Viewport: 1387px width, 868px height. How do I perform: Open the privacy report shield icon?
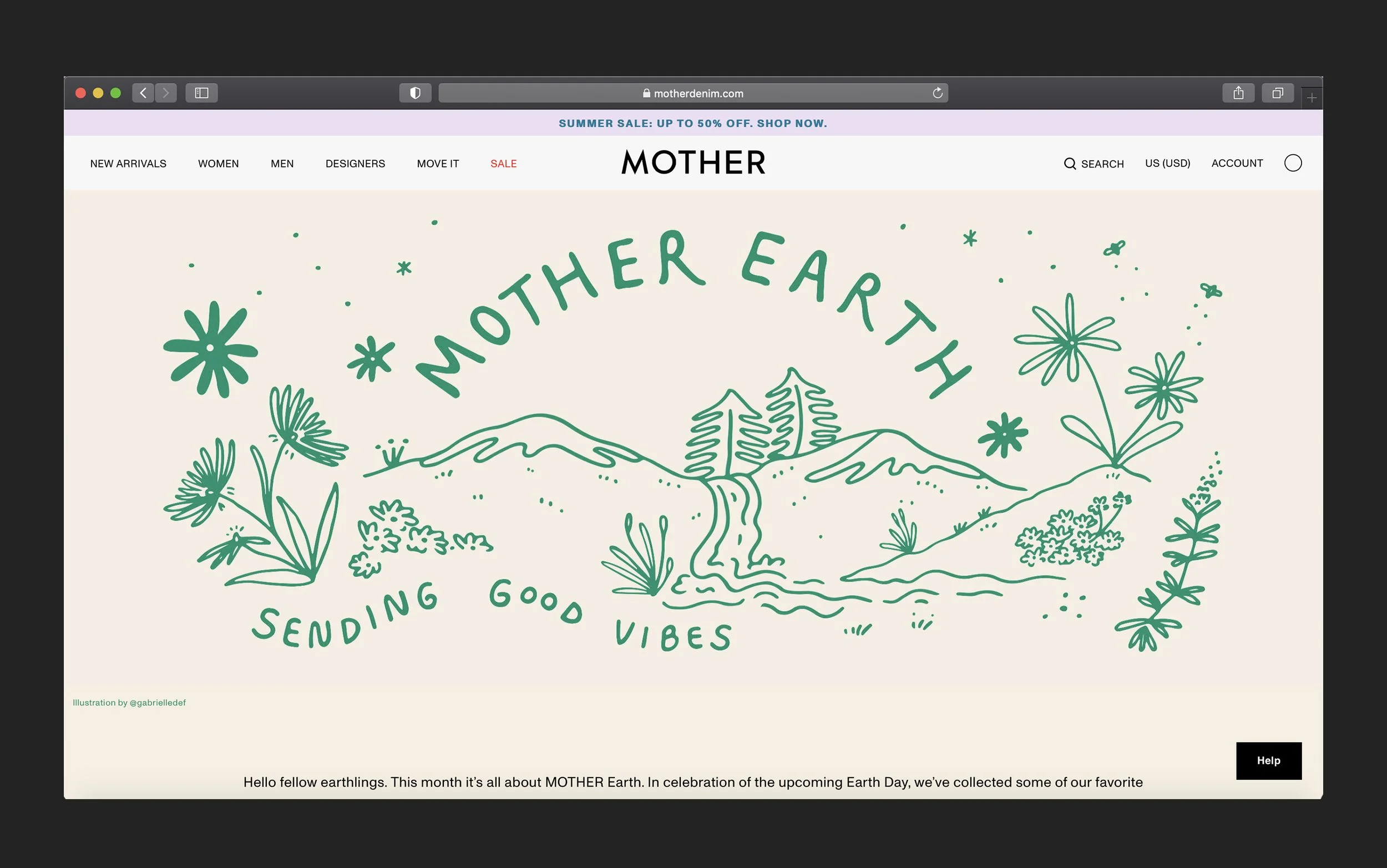(x=415, y=93)
